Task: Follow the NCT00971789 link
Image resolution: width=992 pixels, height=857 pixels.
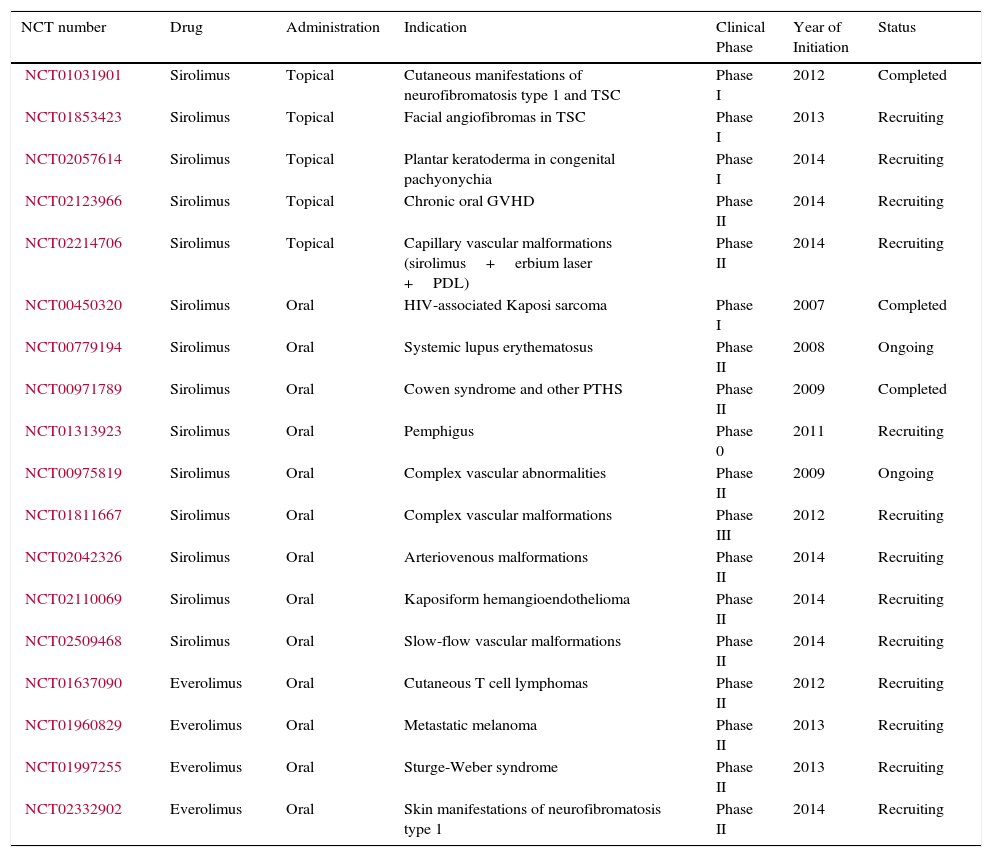Action: (73, 389)
